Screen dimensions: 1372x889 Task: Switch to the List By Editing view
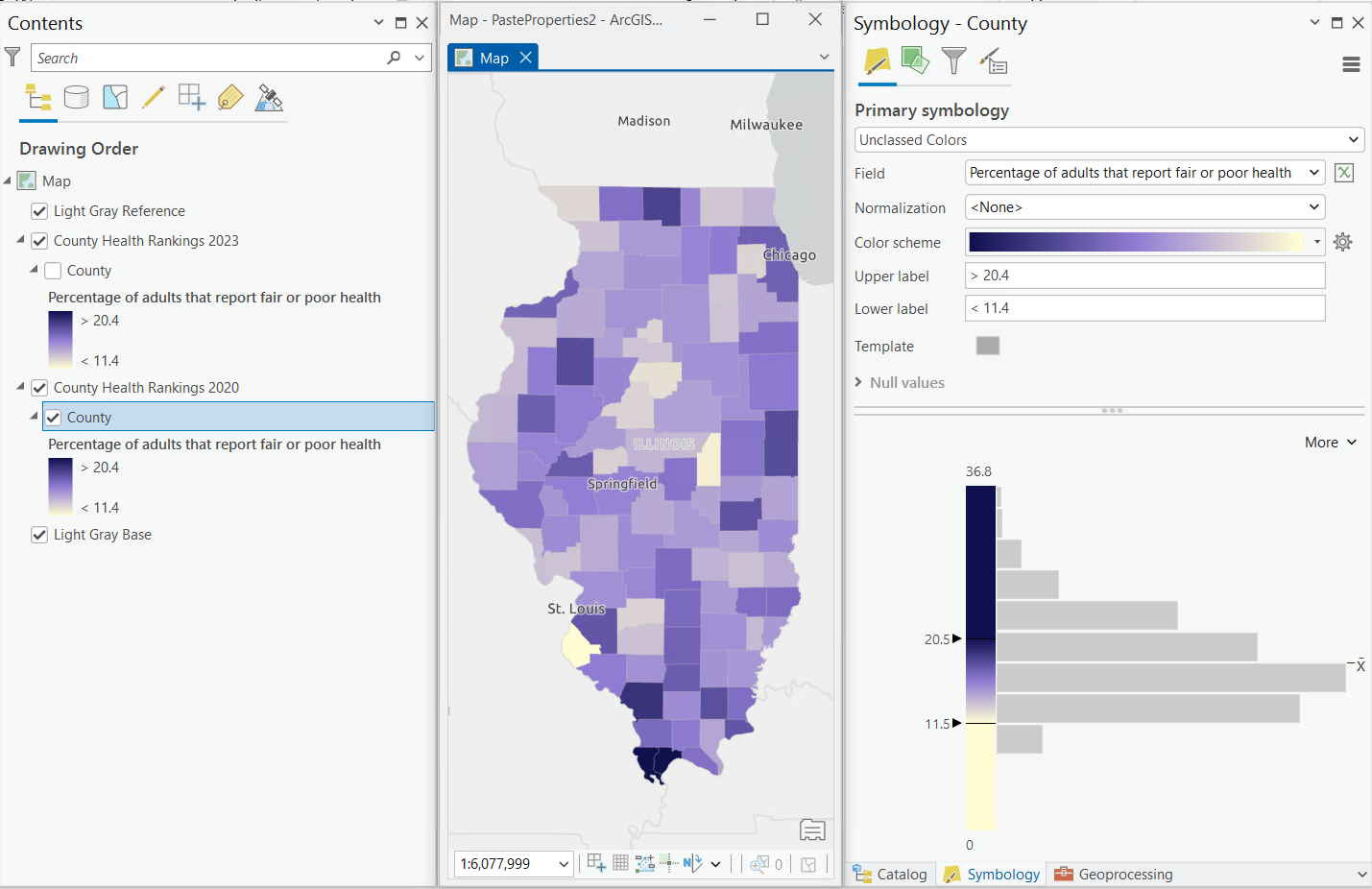click(154, 98)
